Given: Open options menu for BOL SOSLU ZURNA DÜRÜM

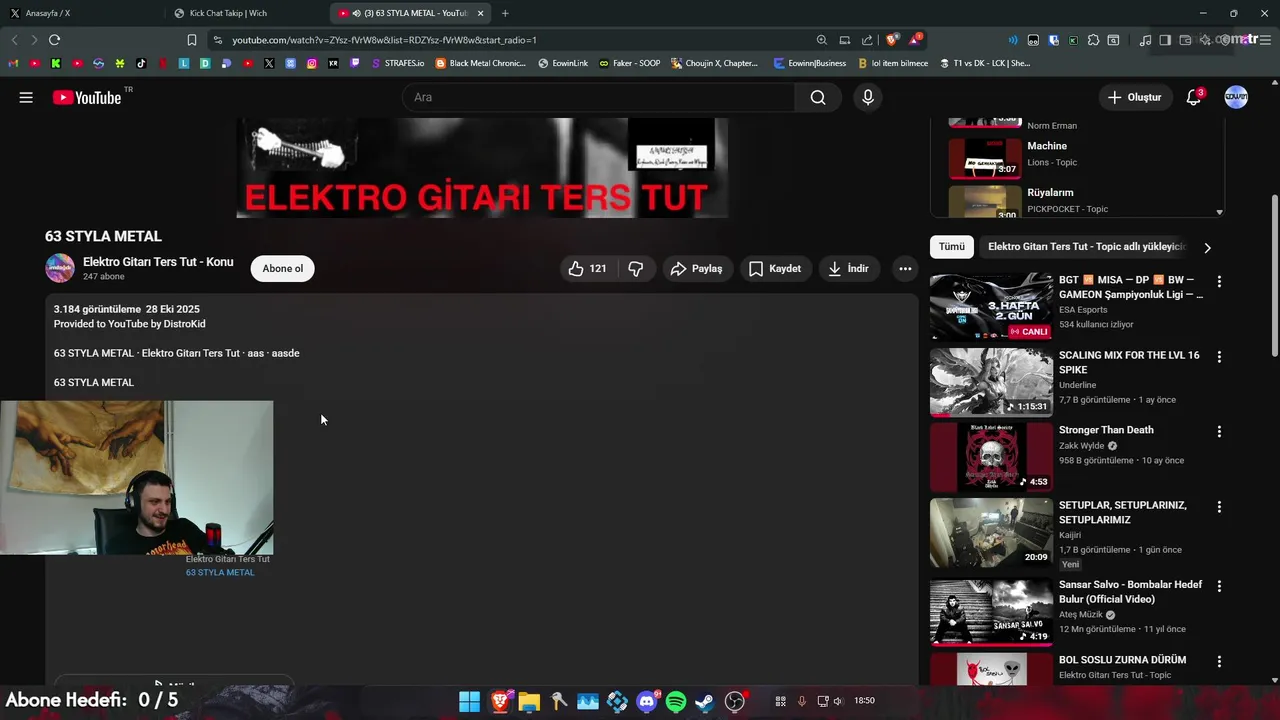Looking at the screenshot, I should pos(1219,661).
